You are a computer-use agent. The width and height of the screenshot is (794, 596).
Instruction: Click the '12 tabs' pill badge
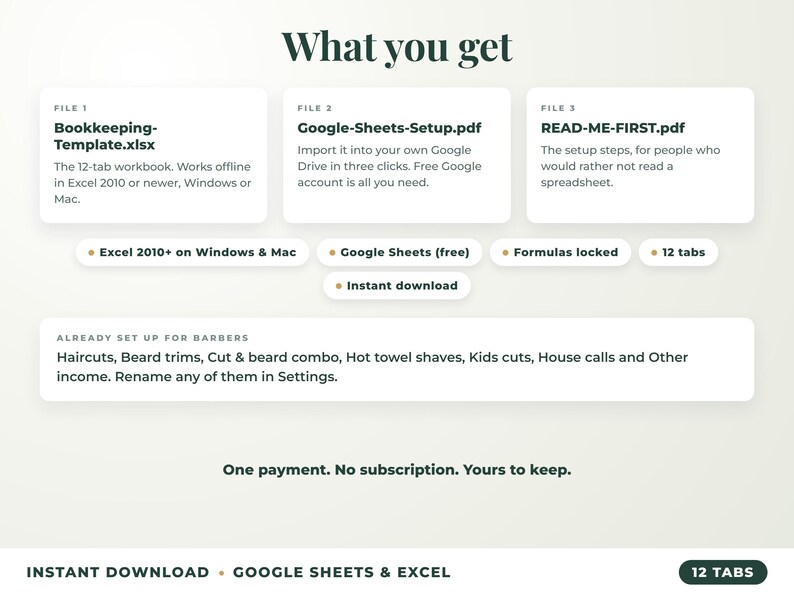(678, 252)
